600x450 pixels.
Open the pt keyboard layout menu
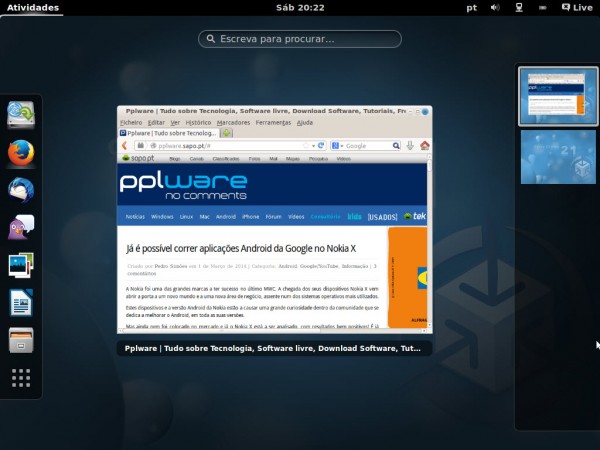pos(471,8)
